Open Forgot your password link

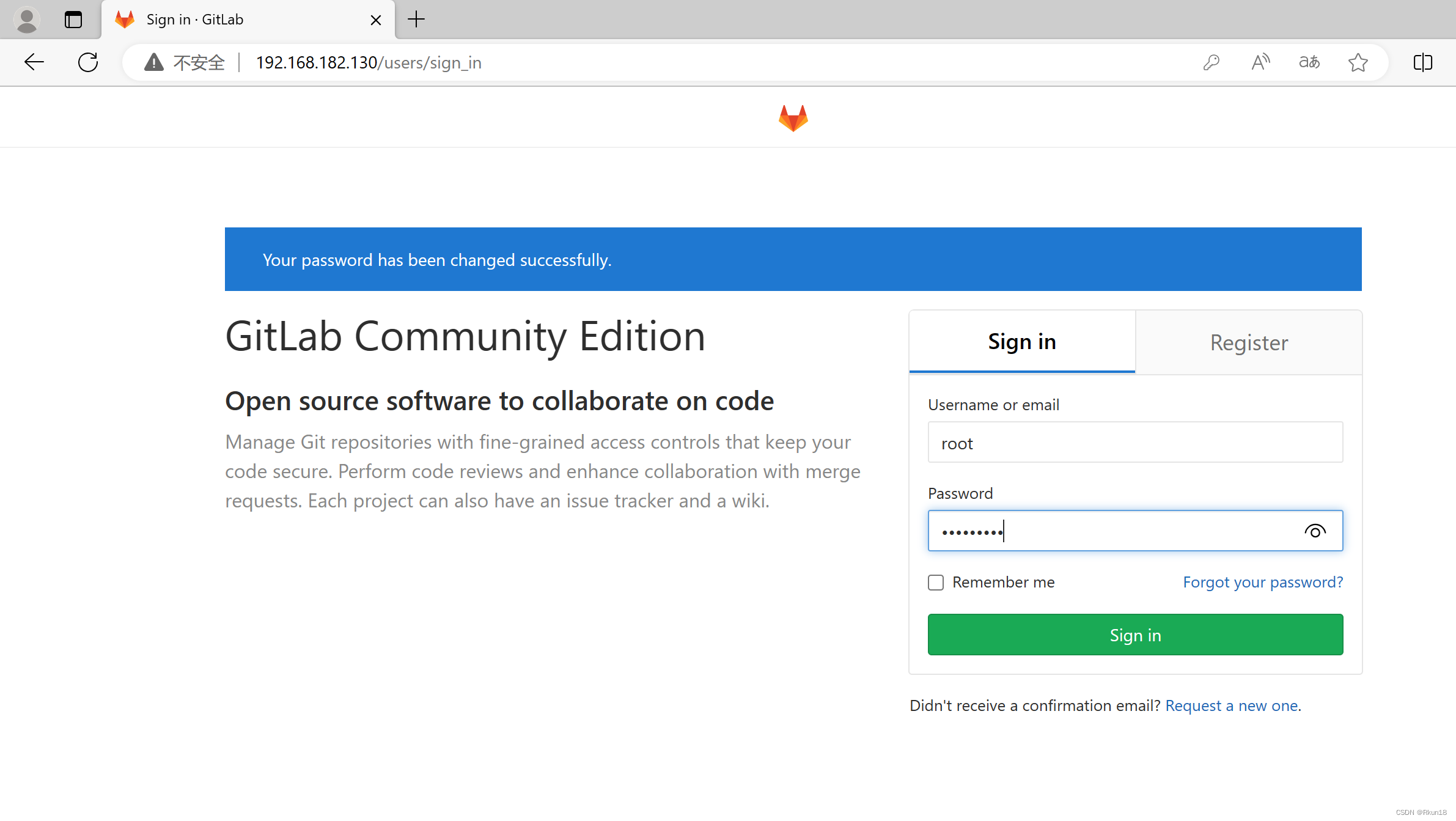[x=1263, y=582]
